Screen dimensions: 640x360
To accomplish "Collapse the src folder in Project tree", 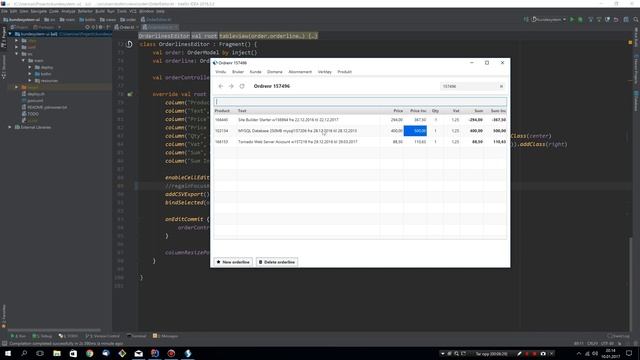I will (17, 53).
